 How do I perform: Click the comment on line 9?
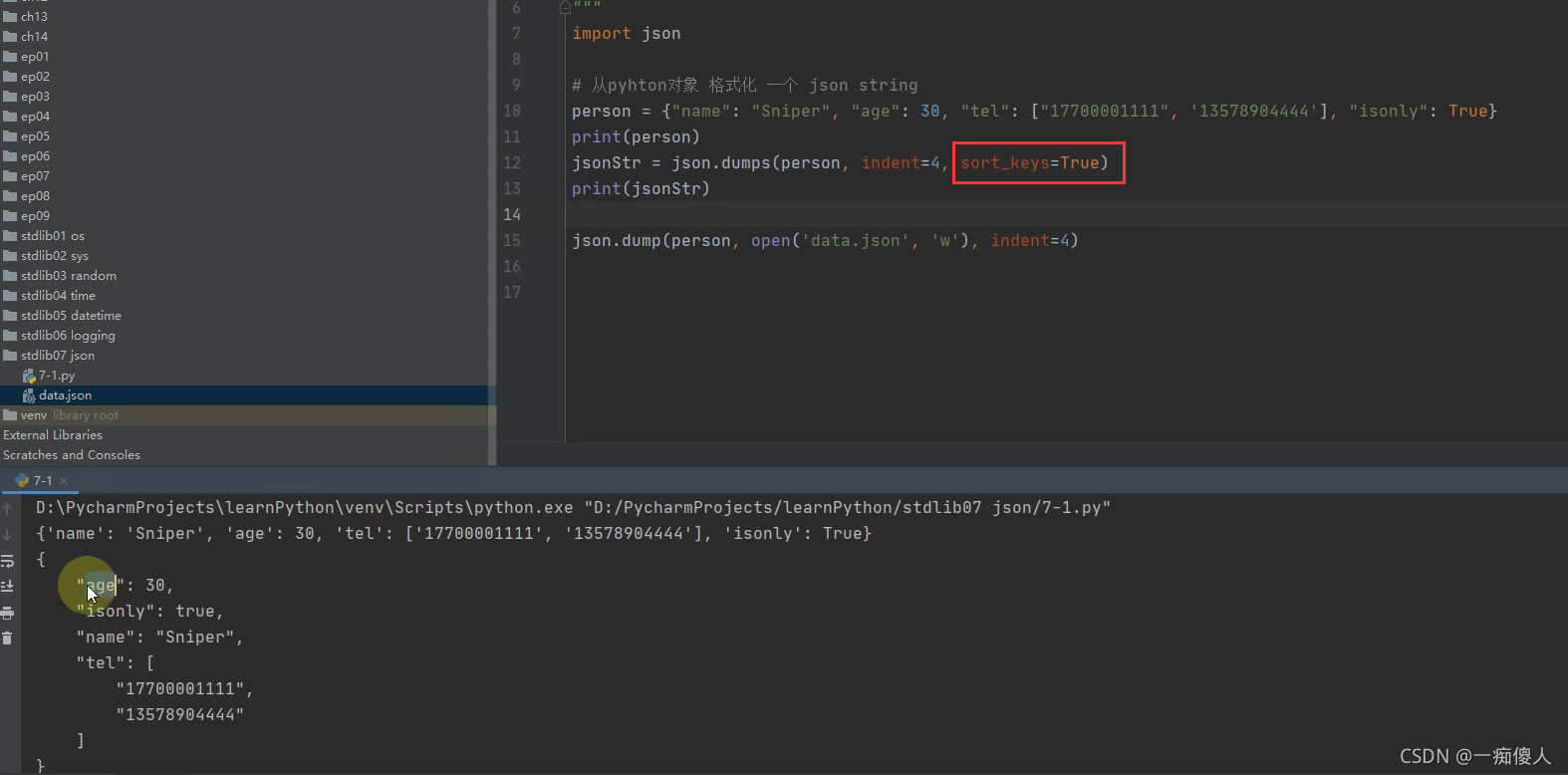[x=745, y=86]
